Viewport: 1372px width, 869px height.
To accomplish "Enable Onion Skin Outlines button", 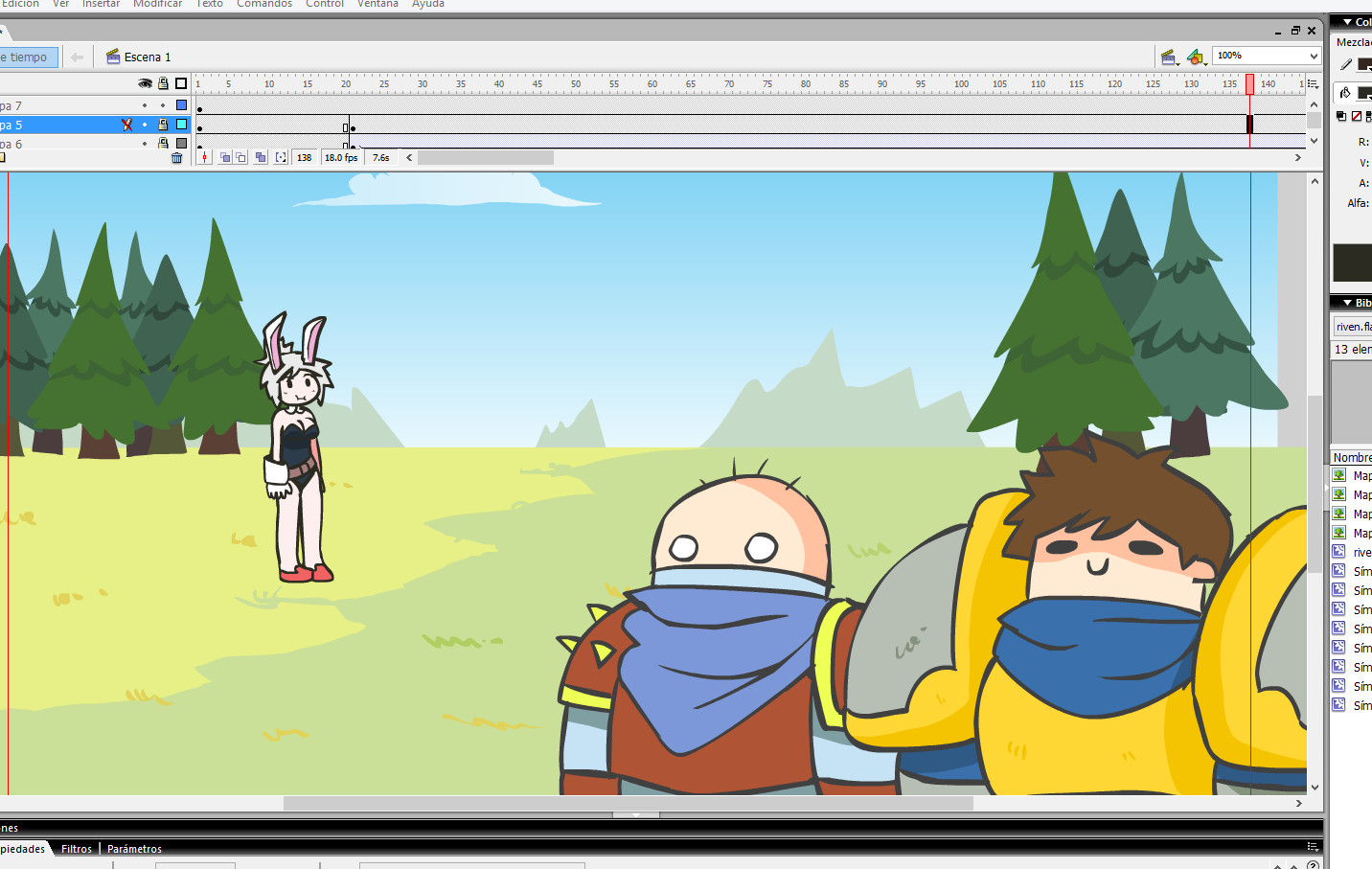I will coord(241,158).
